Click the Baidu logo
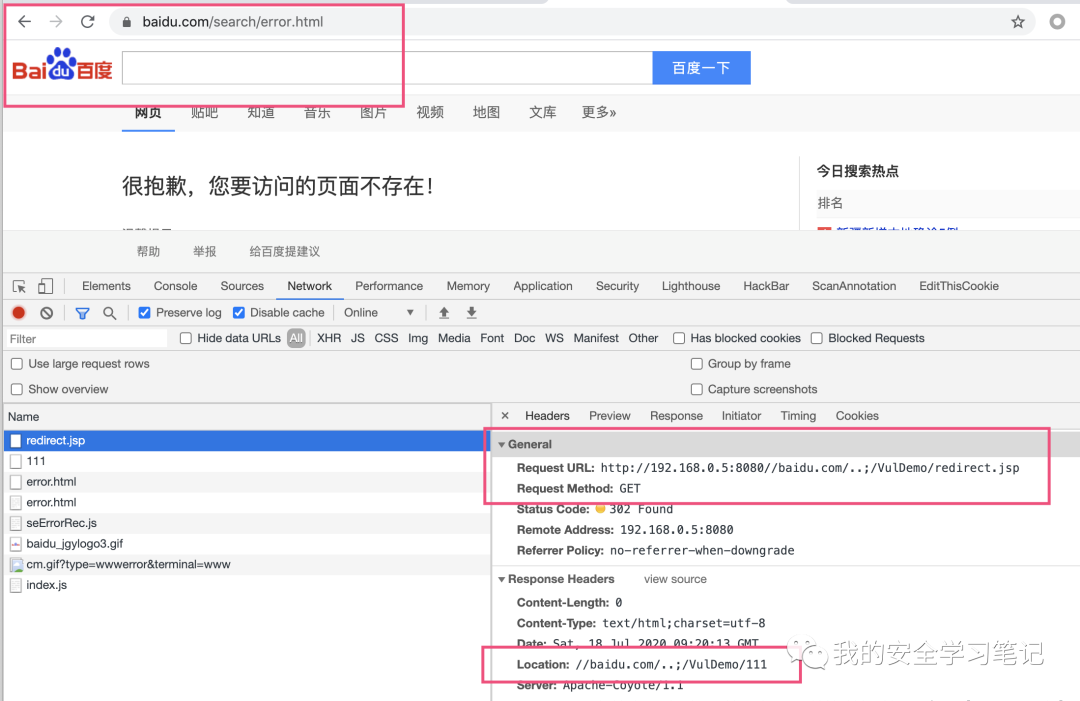The image size is (1080, 701). coord(62,65)
